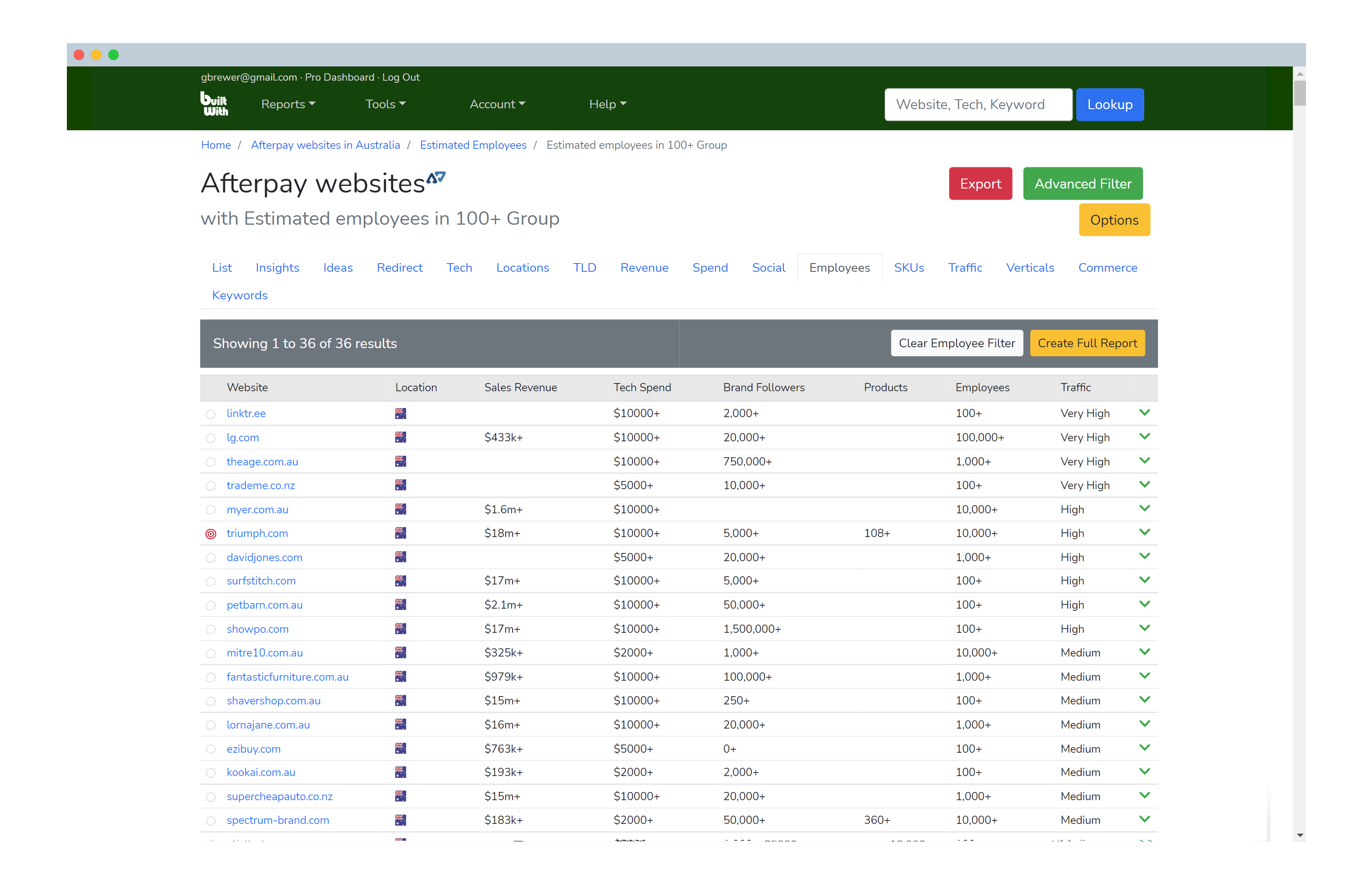Click the green maximize window button
1372x886 pixels.
coord(113,55)
